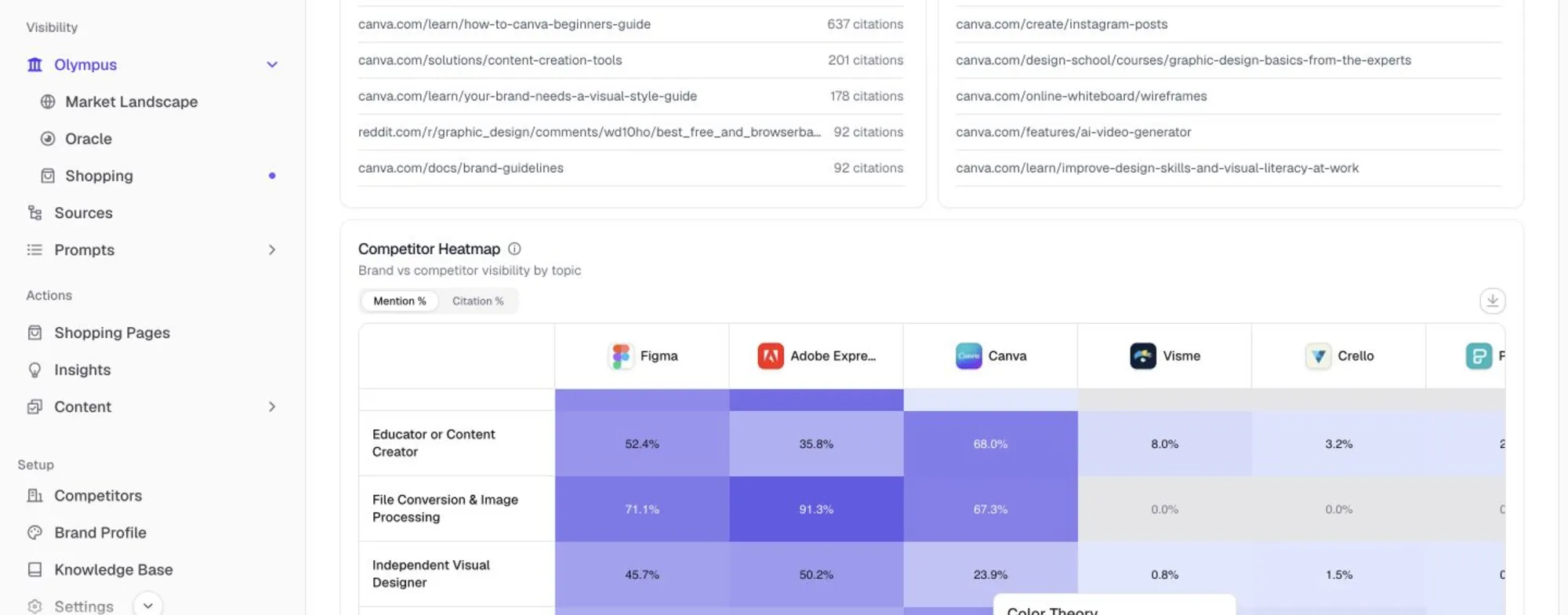
Task: Click the Oracle circle icon
Action: coord(48,138)
